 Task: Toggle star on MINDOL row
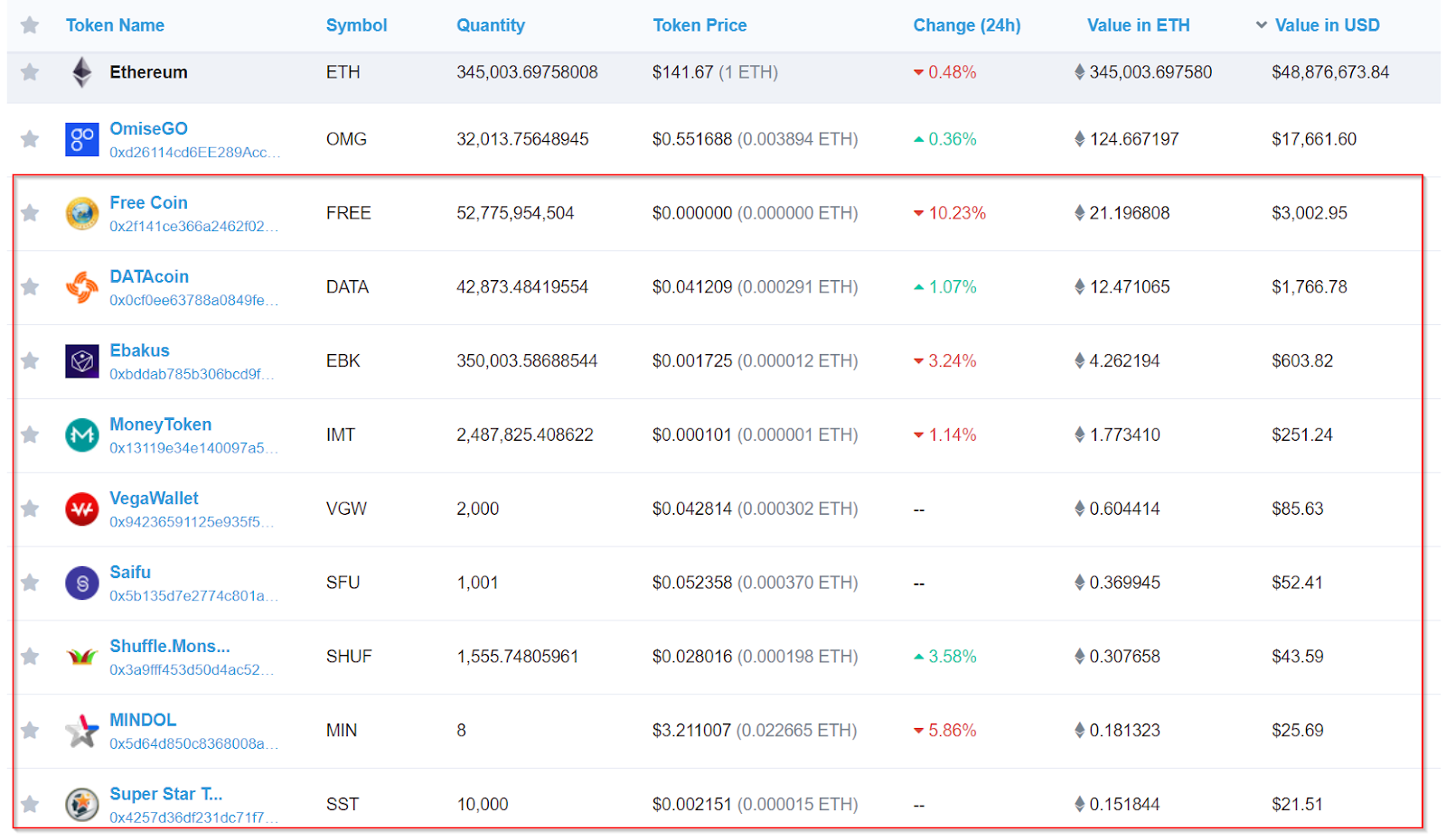pos(30,731)
